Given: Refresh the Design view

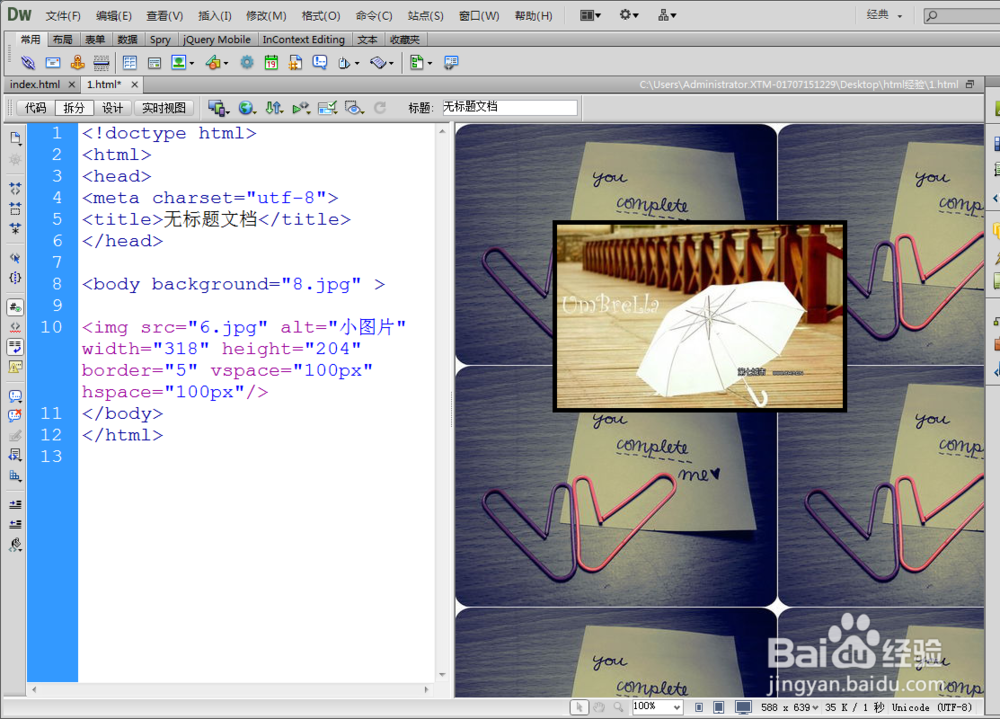Looking at the screenshot, I should [380, 108].
